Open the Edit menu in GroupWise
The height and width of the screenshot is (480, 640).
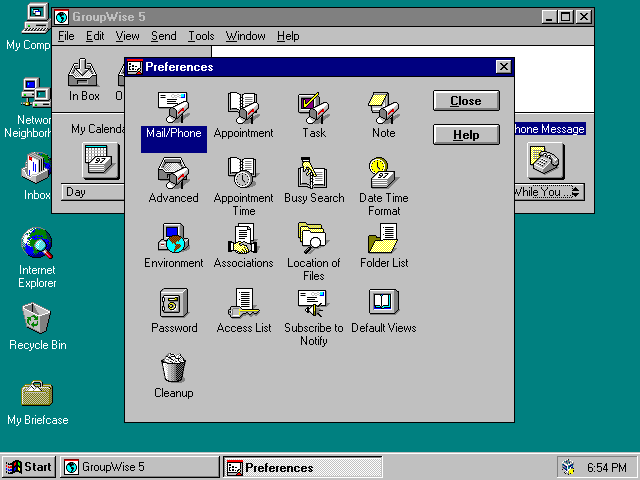point(95,36)
